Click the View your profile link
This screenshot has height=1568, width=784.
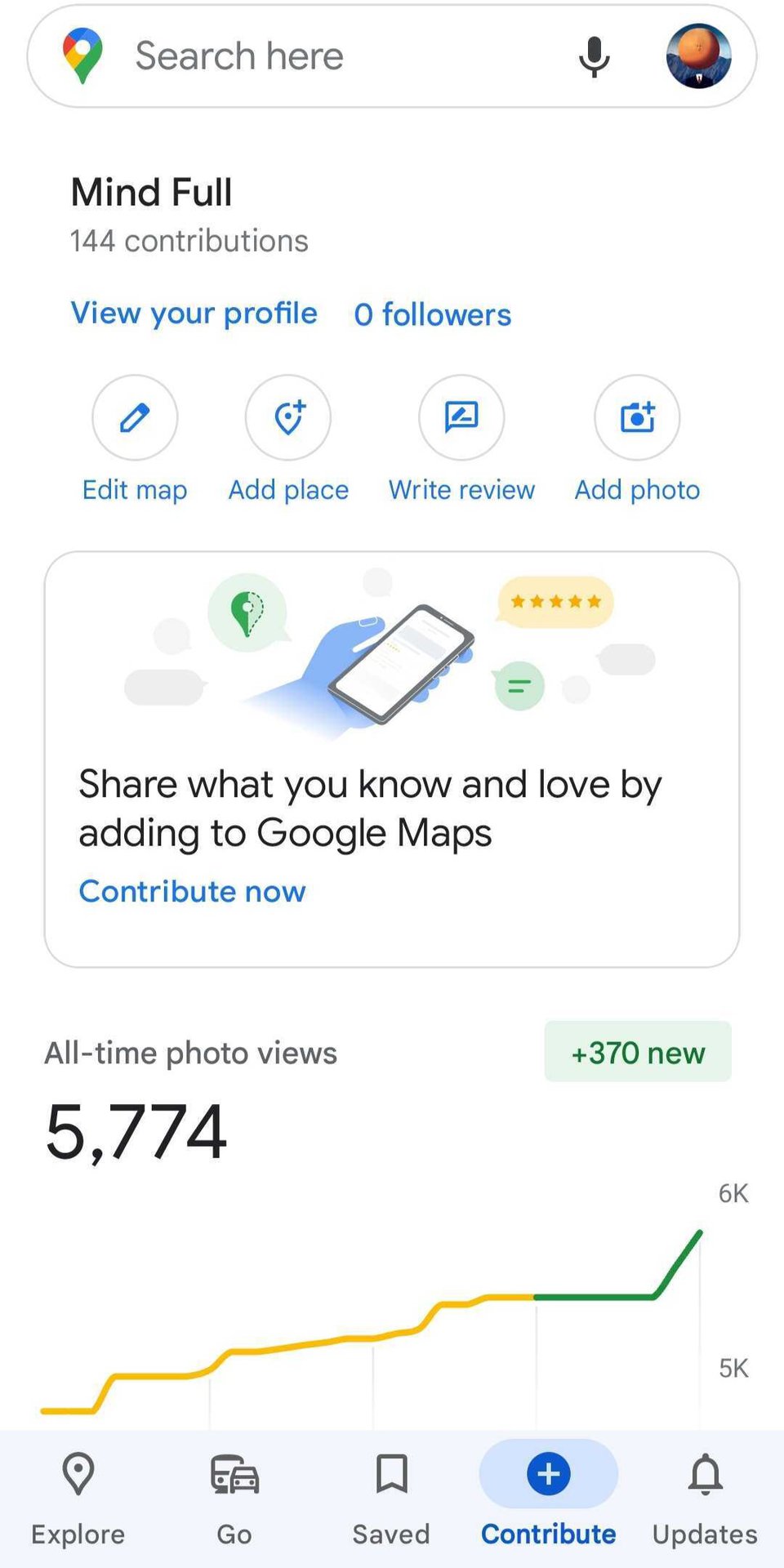click(x=194, y=314)
